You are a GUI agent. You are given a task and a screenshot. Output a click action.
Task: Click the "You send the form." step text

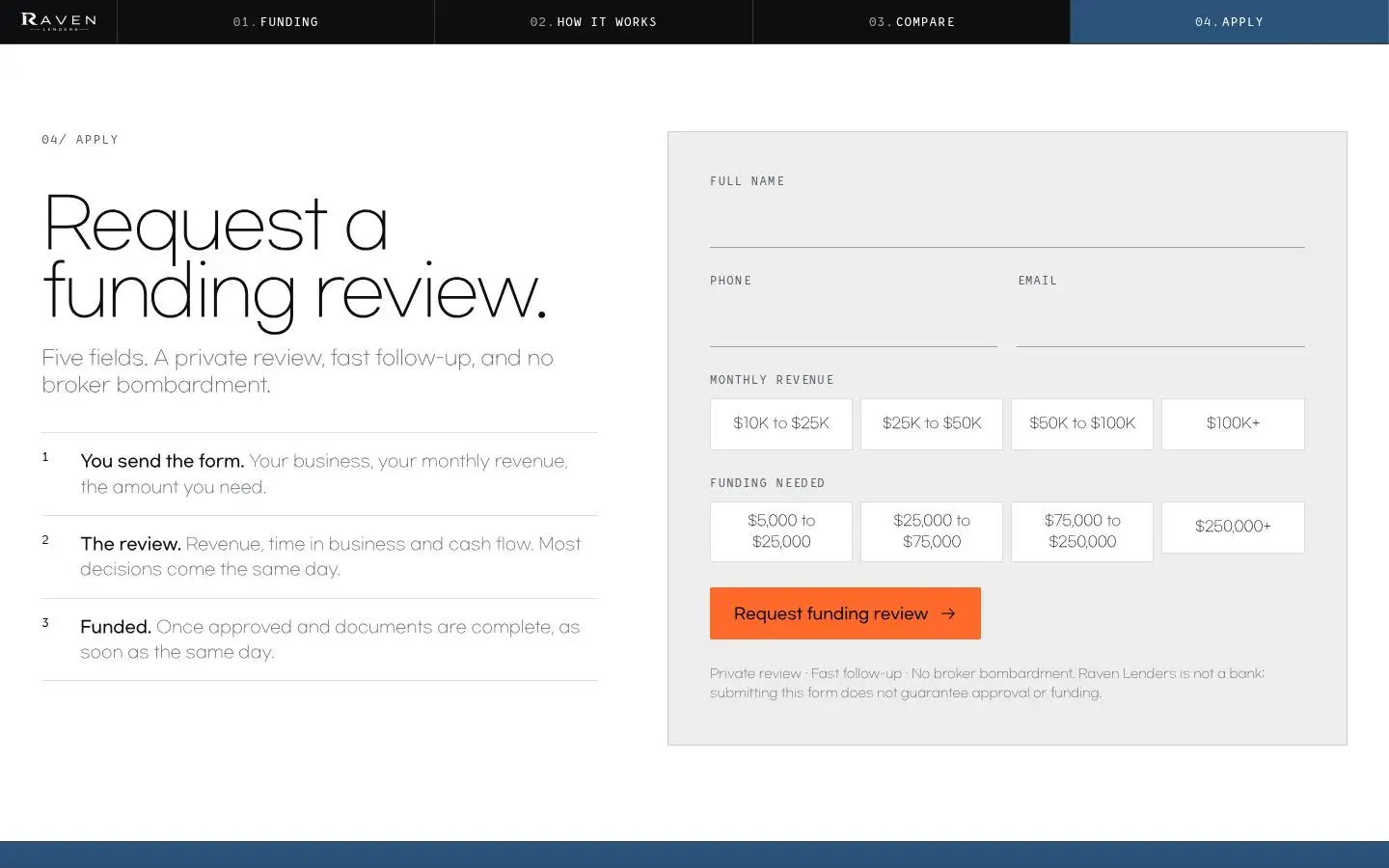point(162,461)
